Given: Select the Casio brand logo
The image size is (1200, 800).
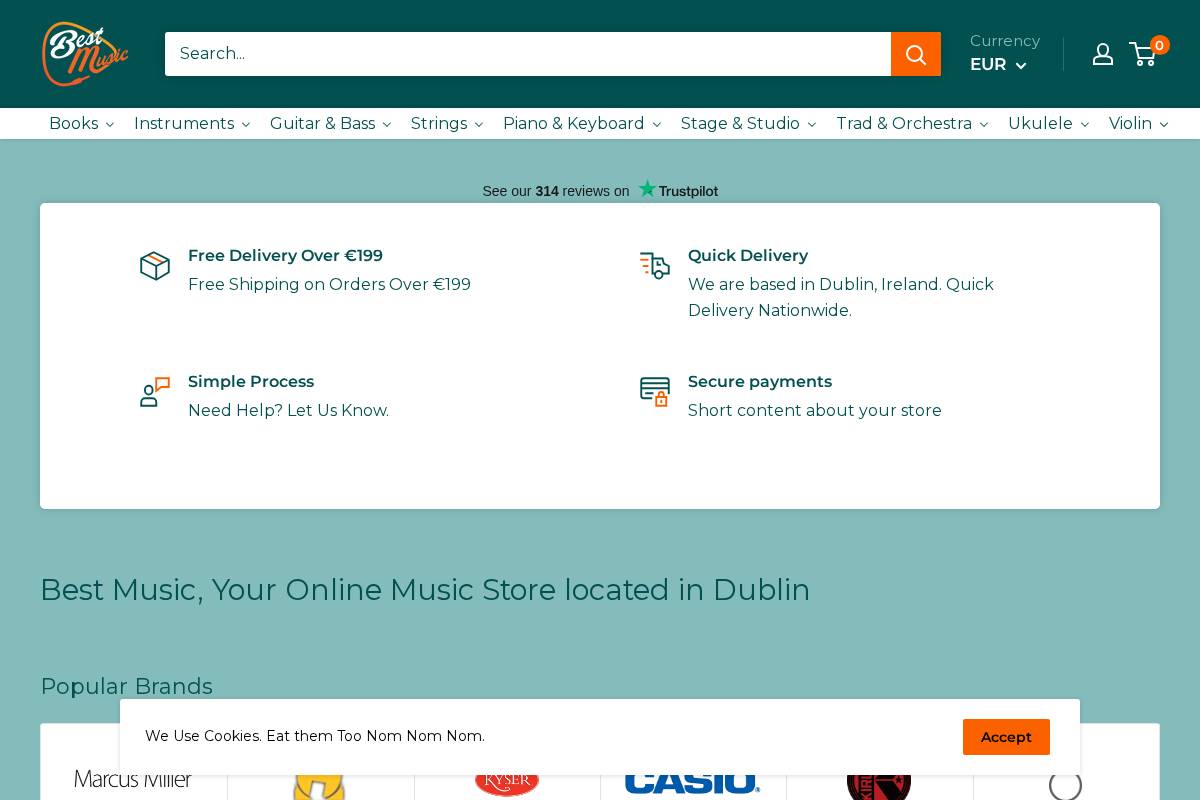Looking at the screenshot, I should [x=693, y=782].
